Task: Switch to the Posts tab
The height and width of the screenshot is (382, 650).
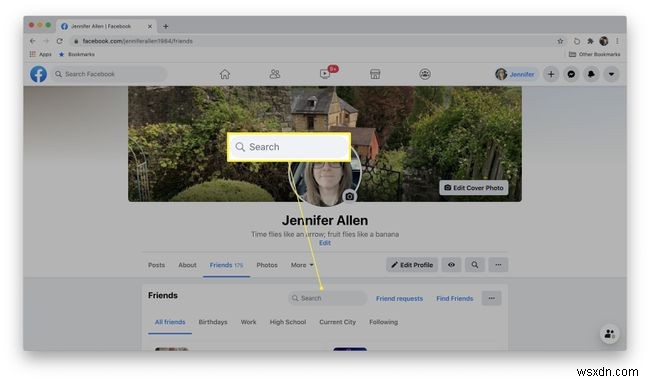Action: click(x=156, y=265)
